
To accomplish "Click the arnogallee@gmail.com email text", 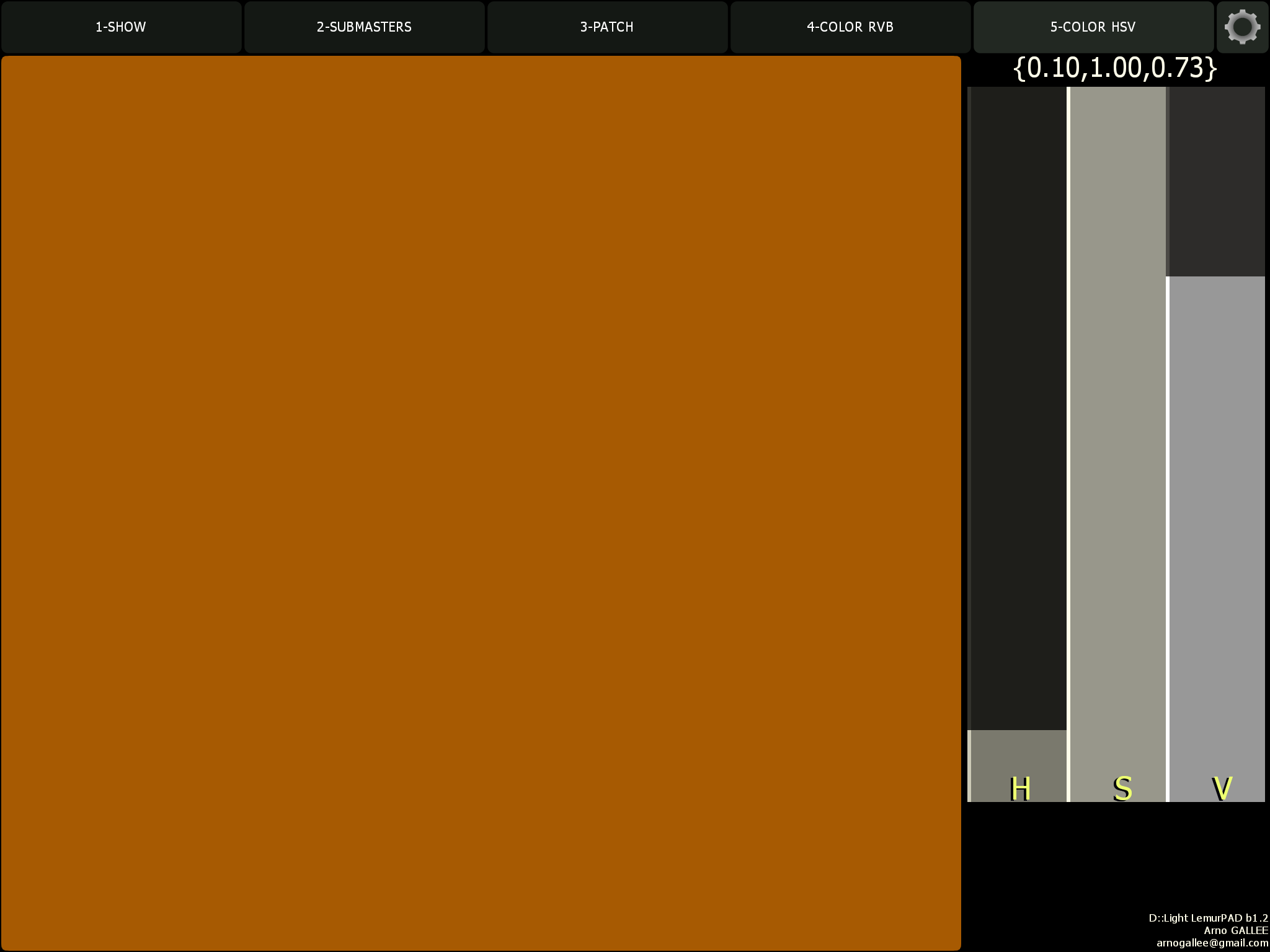I will click(x=1212, y=943).
